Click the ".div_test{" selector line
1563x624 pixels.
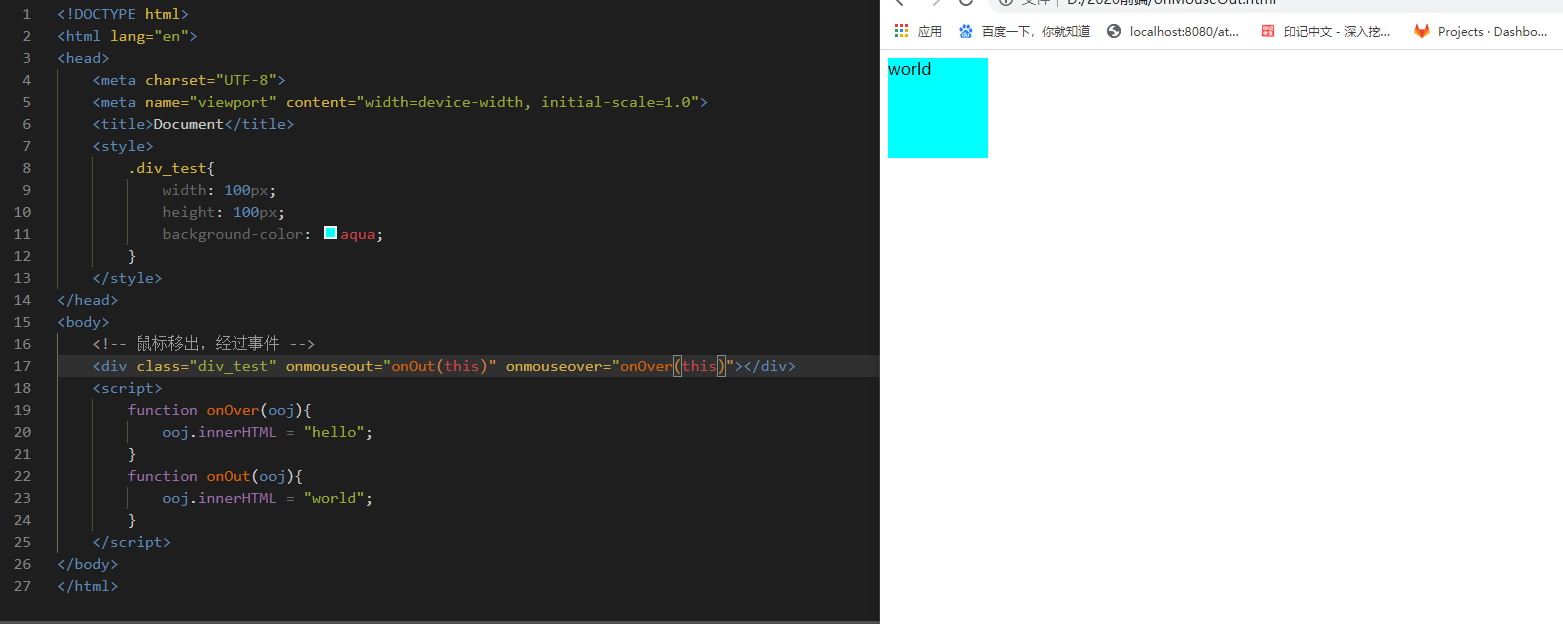coord(171,168)
